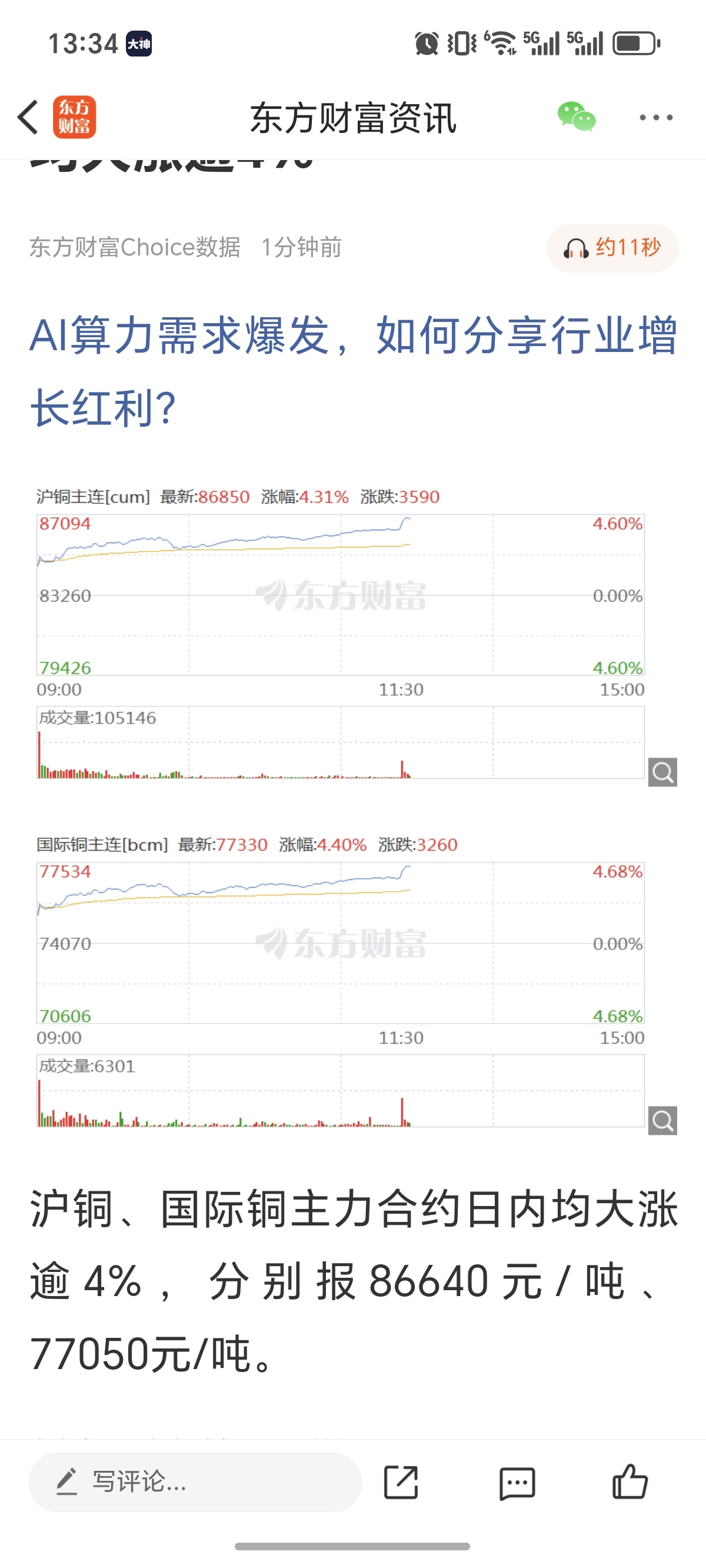Tap source 东方财富Choice数据
The height and width of the screenshot is (1568, 706).
tap(135, 248)
